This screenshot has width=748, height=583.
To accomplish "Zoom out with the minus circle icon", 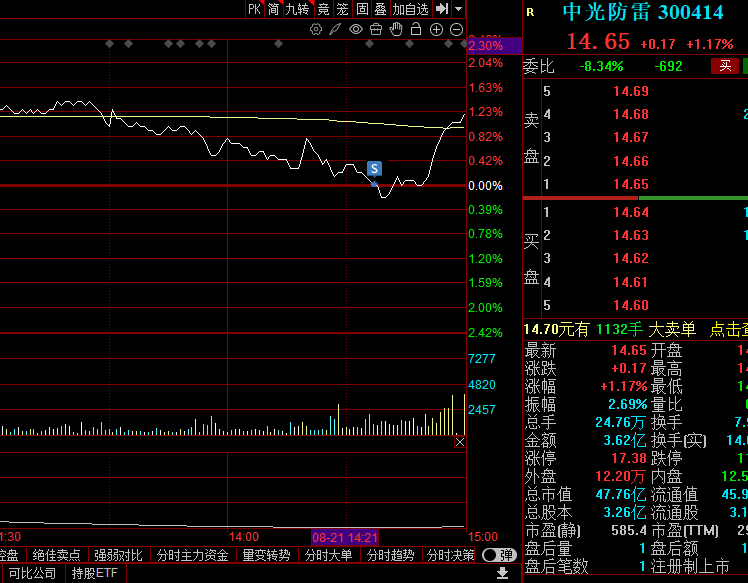I will coord(457,30).
